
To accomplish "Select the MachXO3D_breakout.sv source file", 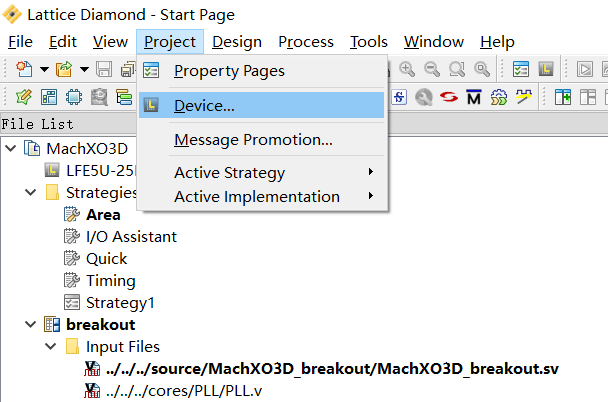I will (332, 369).
